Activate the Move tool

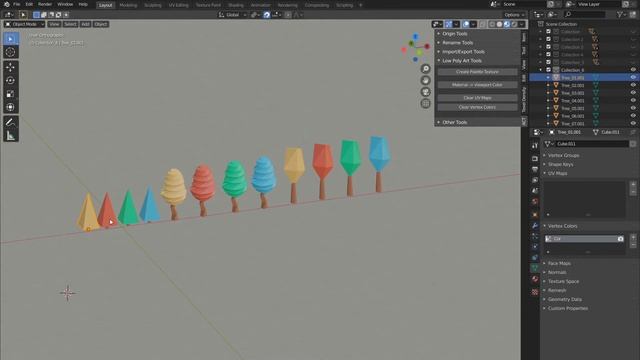pyautogui.click(x=11, y=67)
